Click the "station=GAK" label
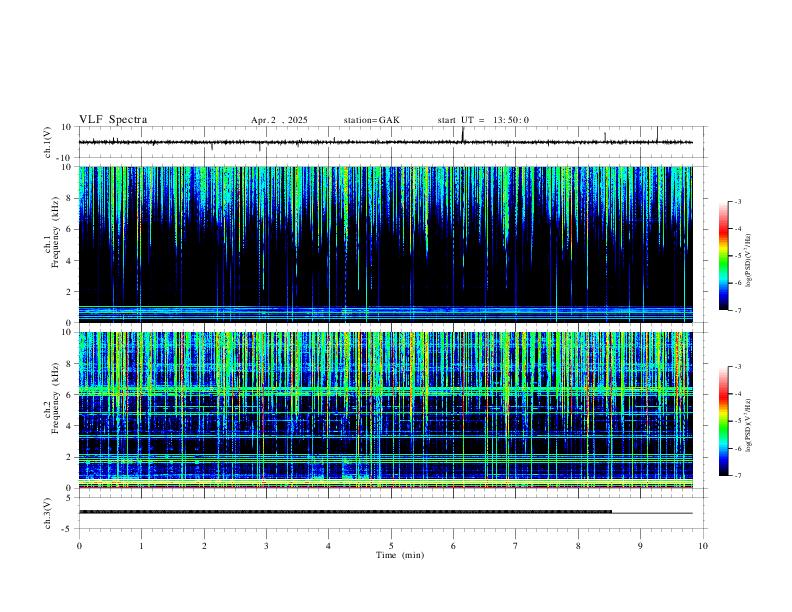This screenshot has height=612, width=792. pyautogui.click(x=371, y=120)
